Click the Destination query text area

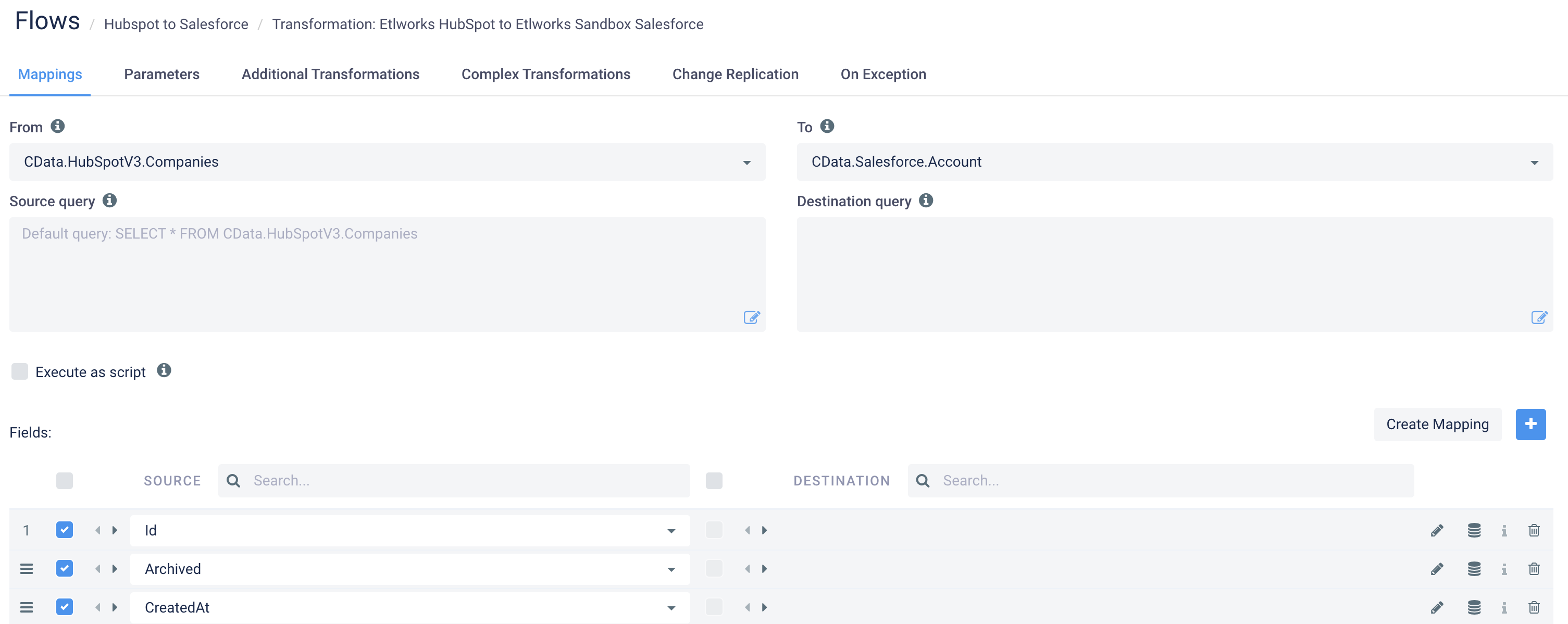(x=1175, y=274)
